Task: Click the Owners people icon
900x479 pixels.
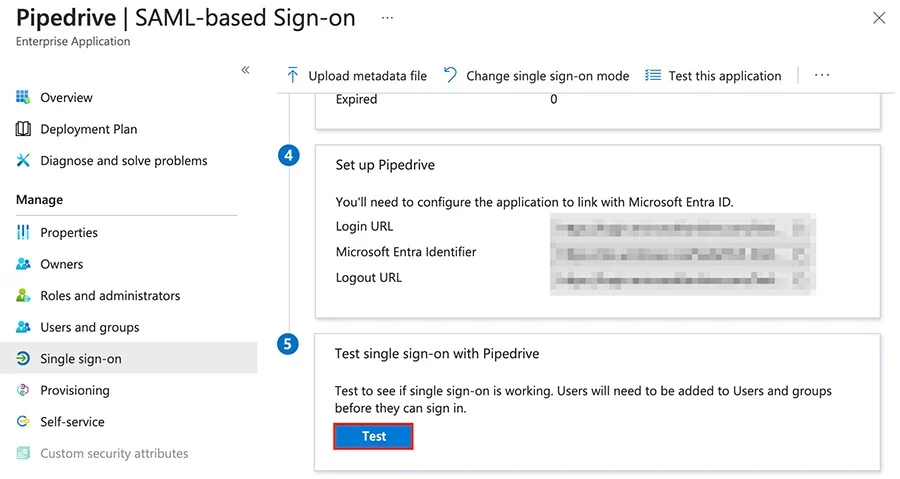Action: (23, 264)
